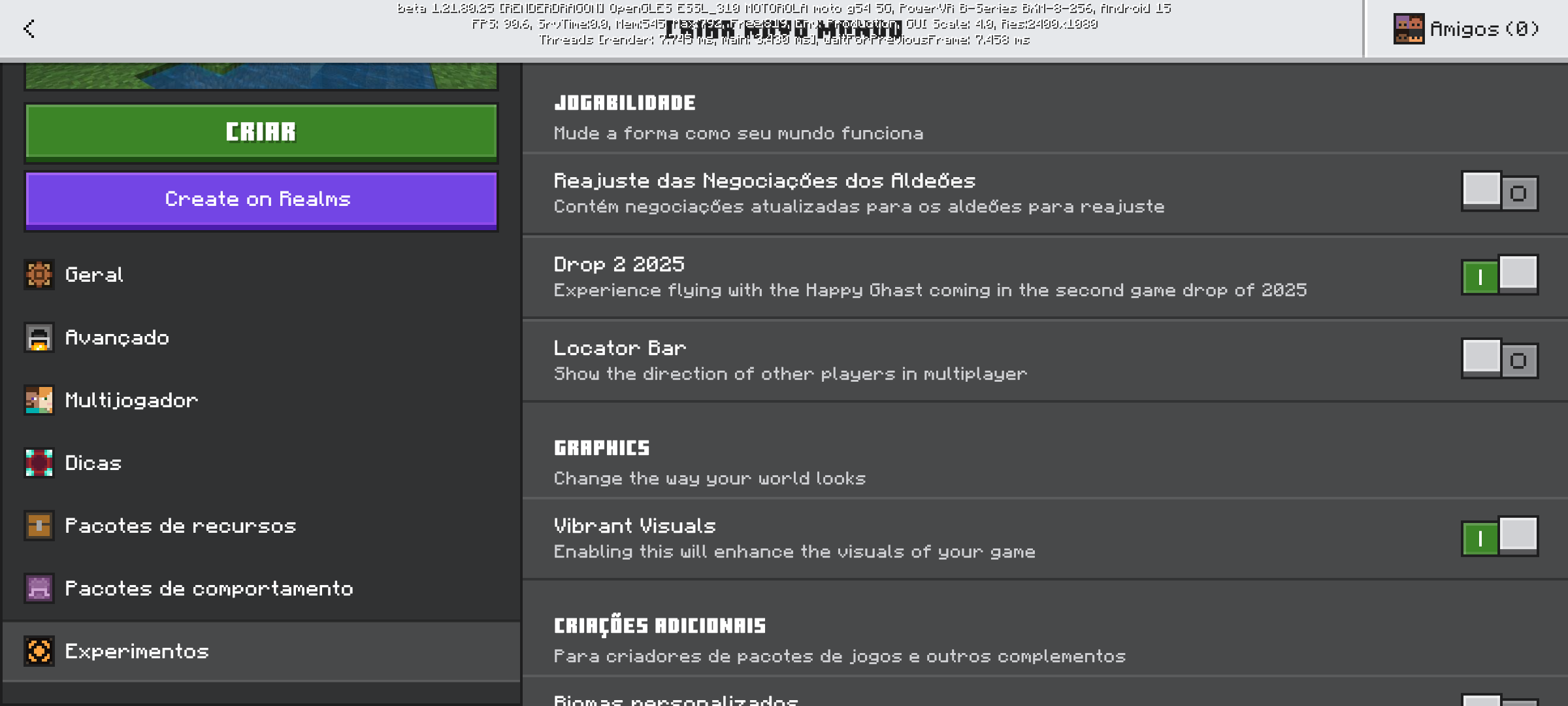Turn on the Locator Bar toggle
The height and width of the screenshot is (706, 1568).
(1499, 360)
